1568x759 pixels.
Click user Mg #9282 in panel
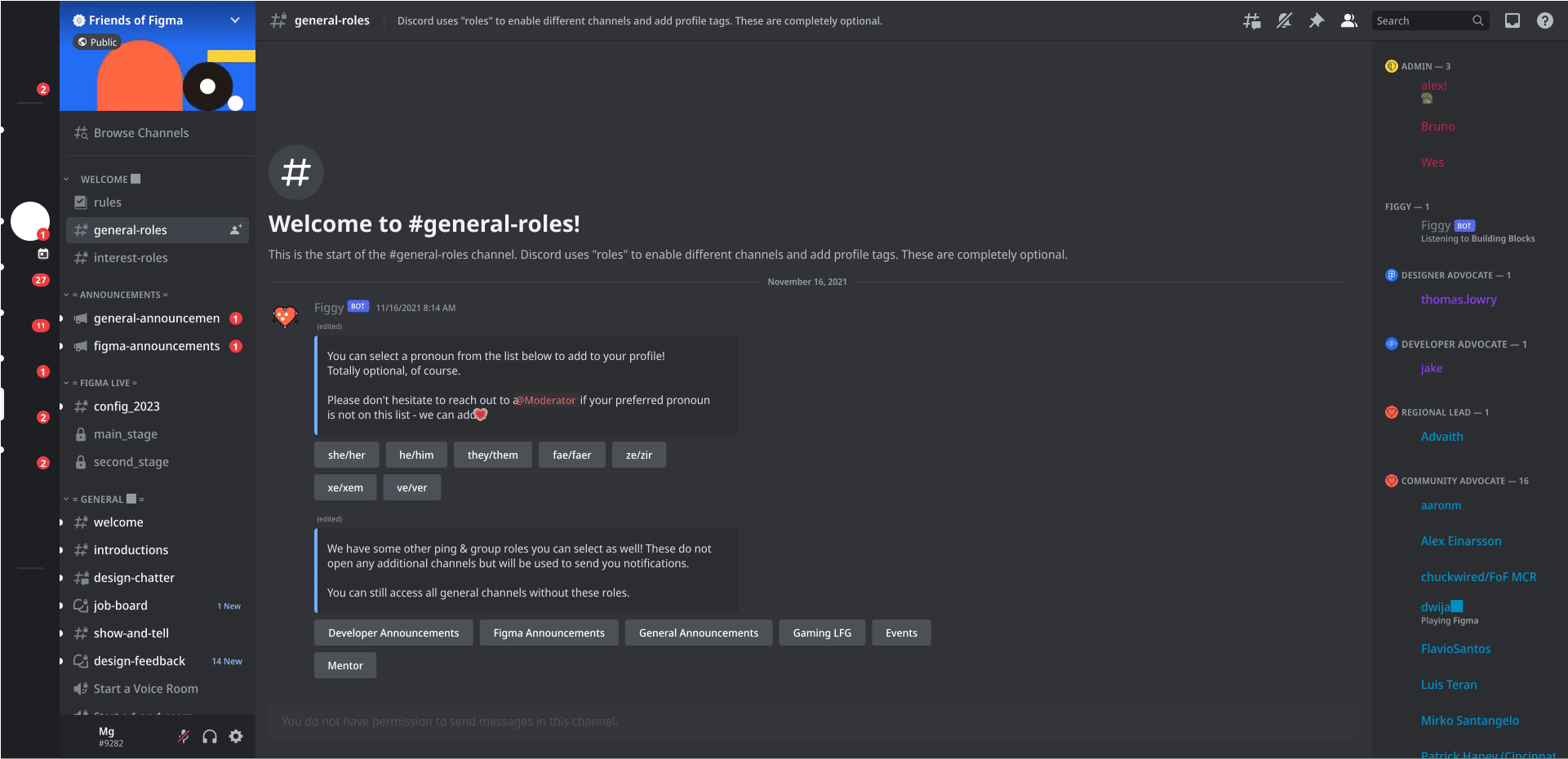(111, 736)
